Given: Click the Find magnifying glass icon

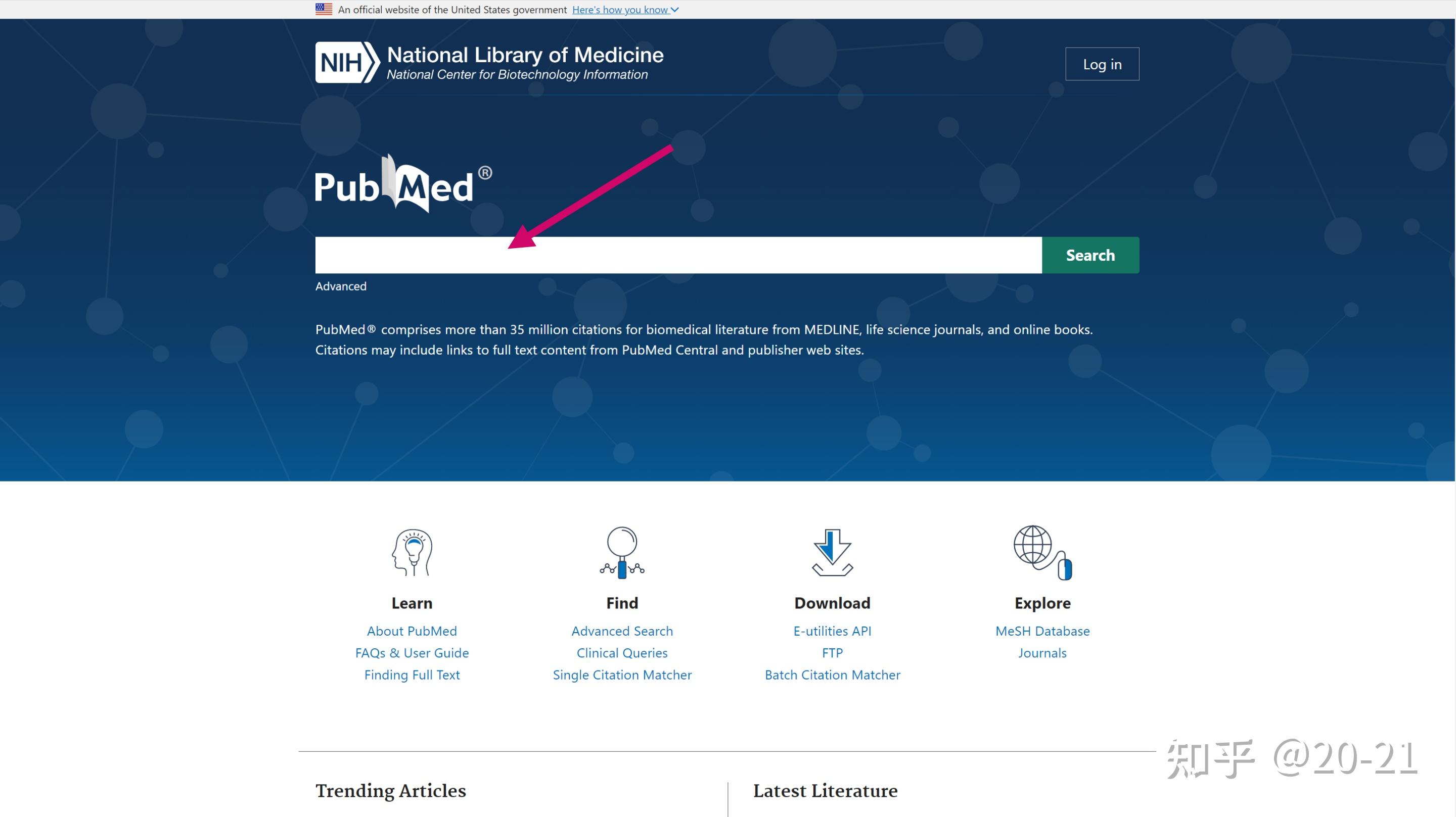Looking at the screenshot, I should pyautogui.click(x=622, y=552).
